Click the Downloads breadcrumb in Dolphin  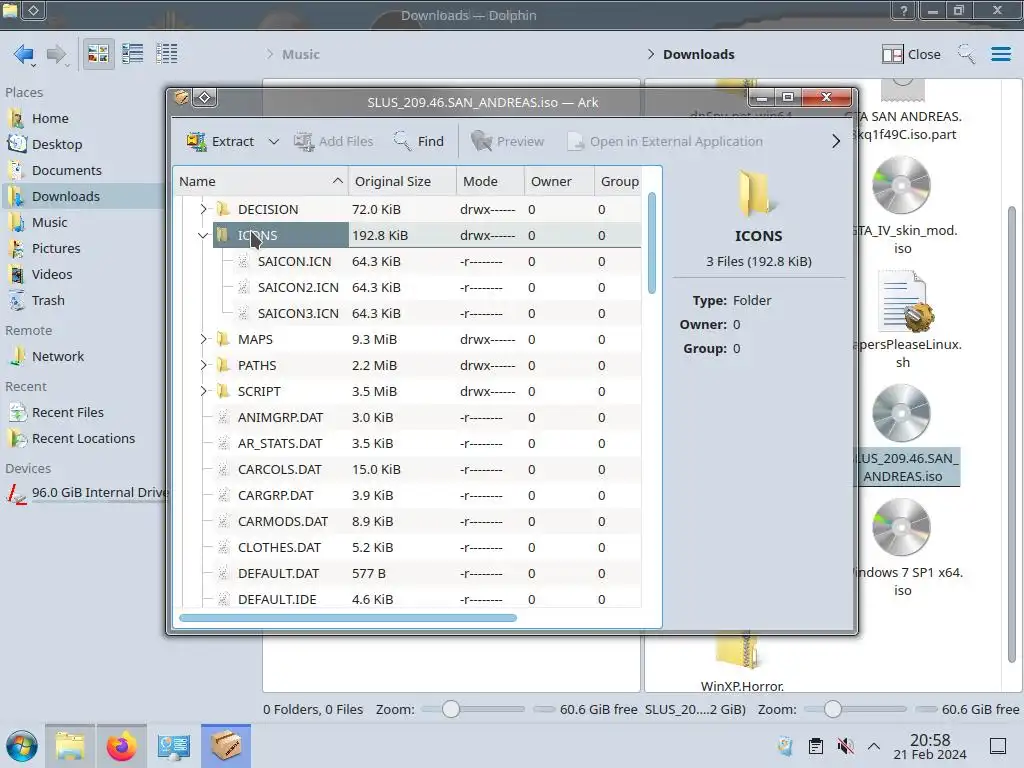(x=699, y=54)
